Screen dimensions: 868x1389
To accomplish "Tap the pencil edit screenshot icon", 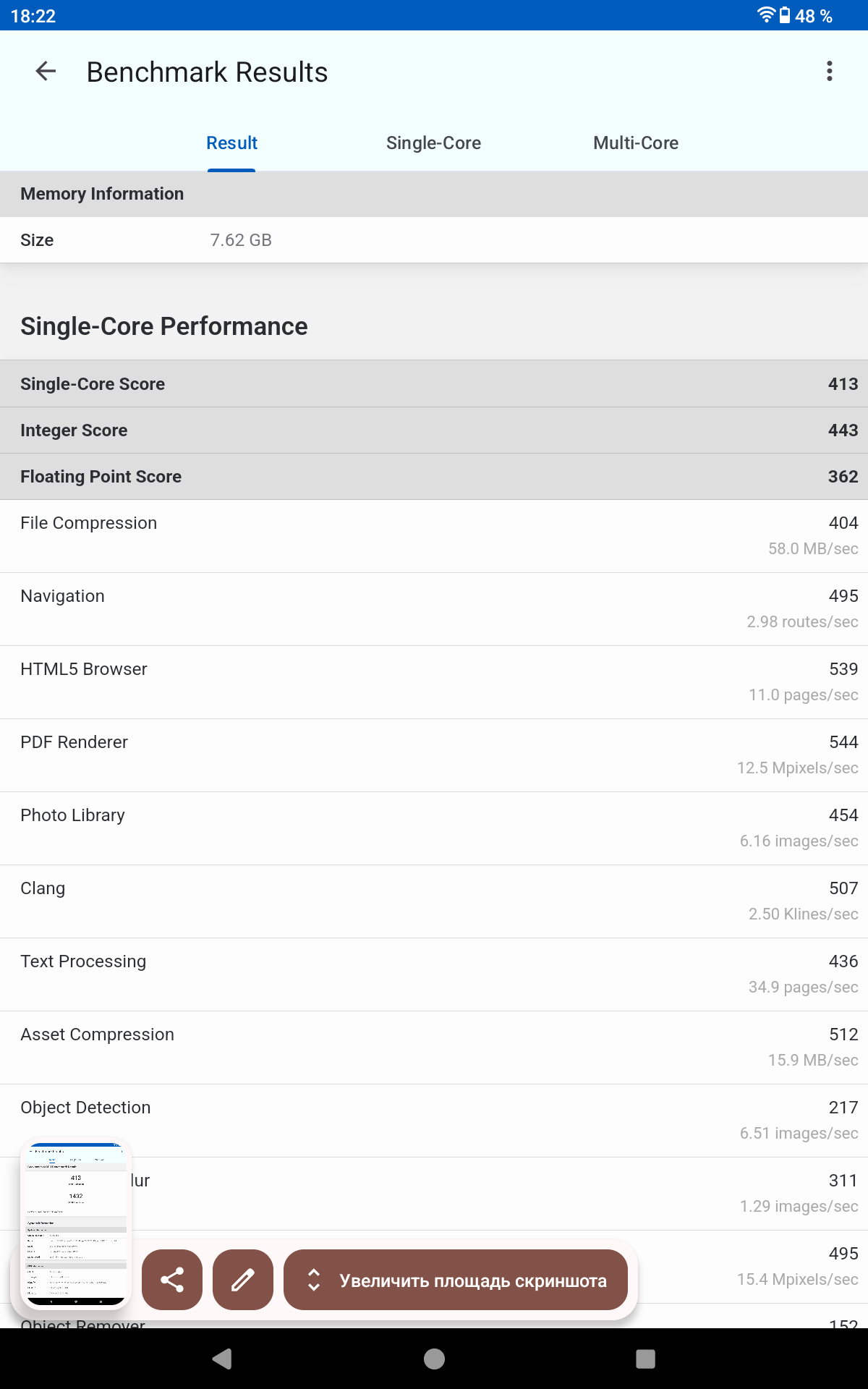I will (x=243, y=1280).
